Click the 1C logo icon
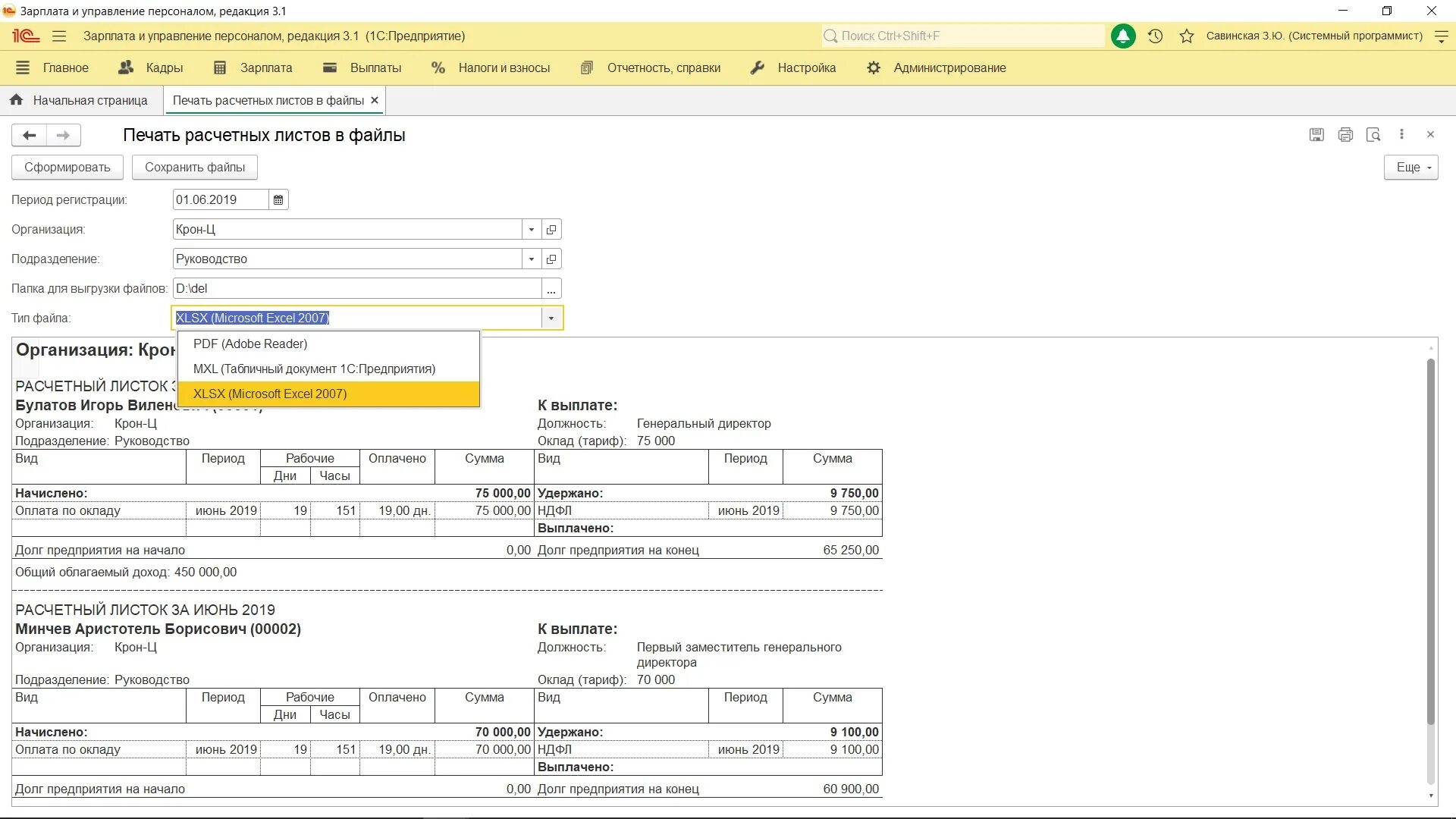Image resolution: width=1456 pixels, height=819 pixels. coord(26,36)
